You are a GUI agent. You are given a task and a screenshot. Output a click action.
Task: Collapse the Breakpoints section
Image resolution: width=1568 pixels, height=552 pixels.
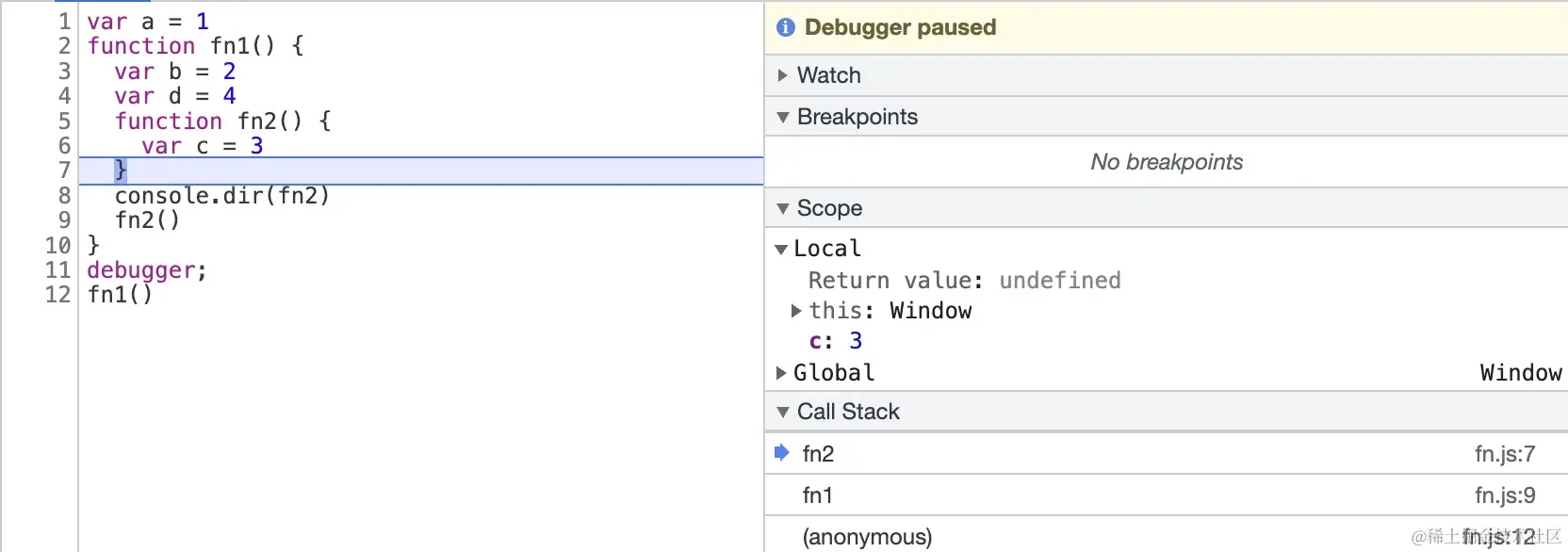(782, 117)
